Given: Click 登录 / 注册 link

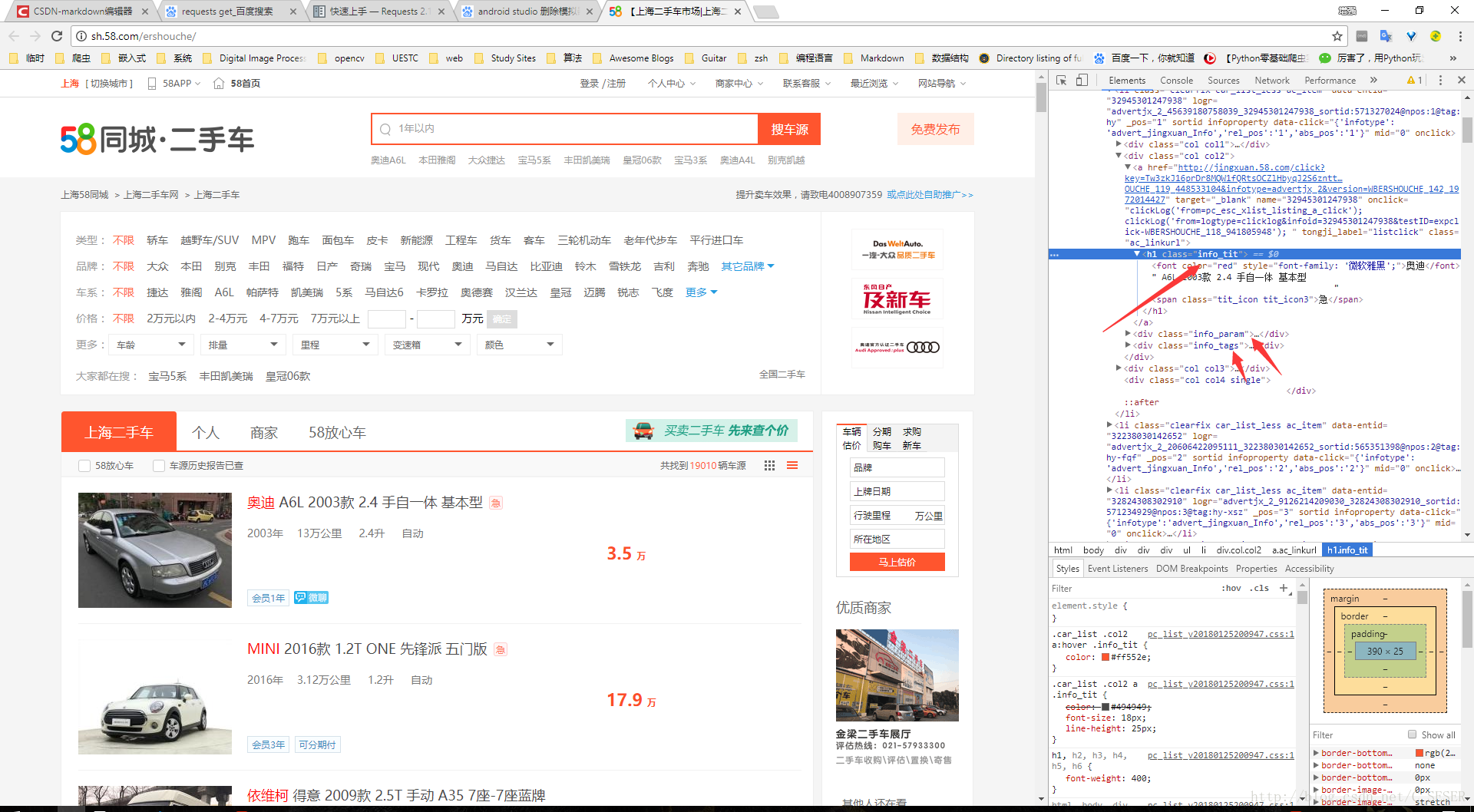Looking at the screenshot, I should coord(603,84).
